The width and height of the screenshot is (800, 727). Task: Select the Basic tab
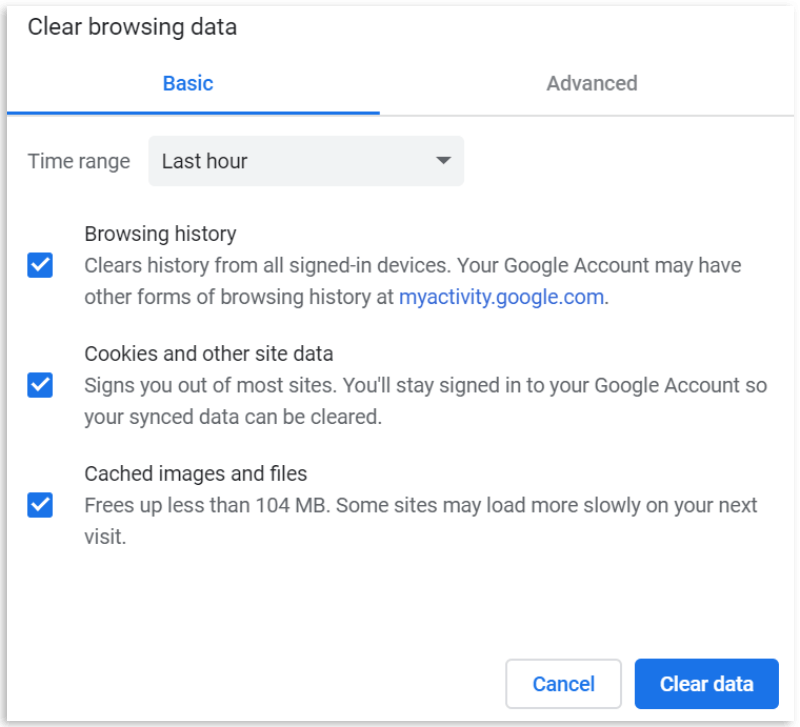[x=188, y=83]
